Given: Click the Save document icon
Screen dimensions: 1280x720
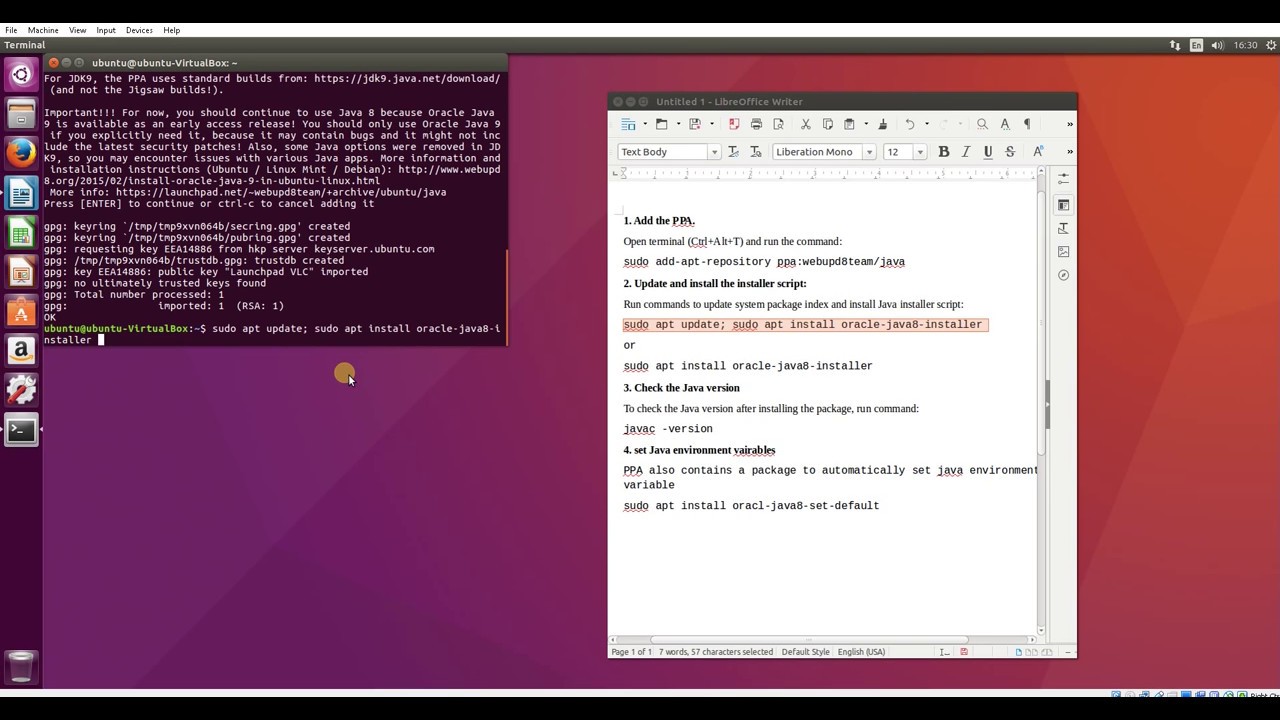Looking at the screenshot, I should (x=695, y=124).
